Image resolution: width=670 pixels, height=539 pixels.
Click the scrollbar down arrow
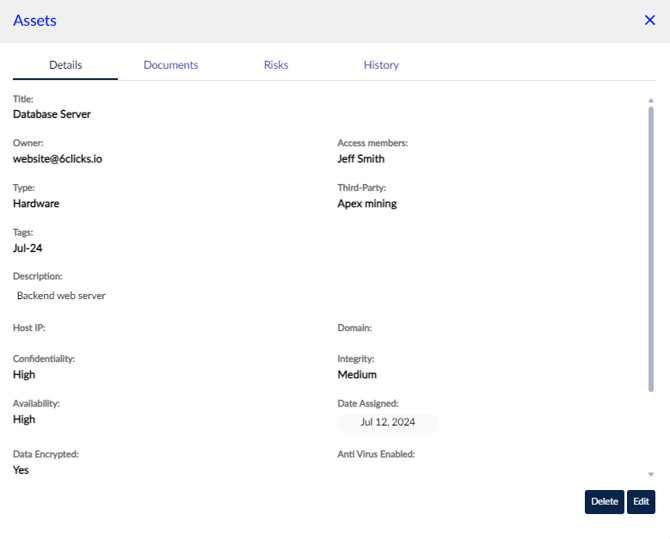(651, 474)
